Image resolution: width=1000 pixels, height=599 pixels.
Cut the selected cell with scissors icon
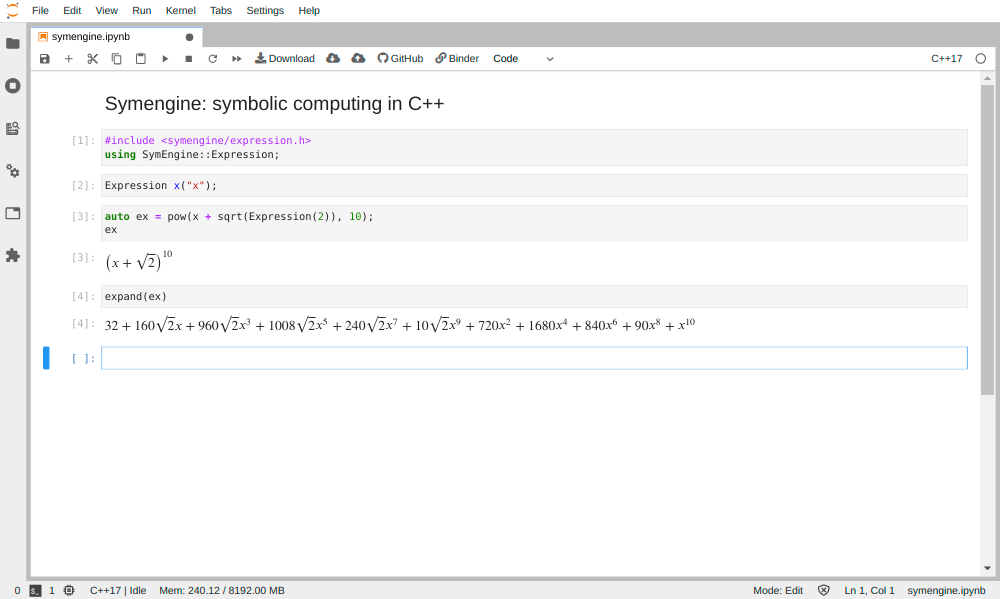coord(93,59)
